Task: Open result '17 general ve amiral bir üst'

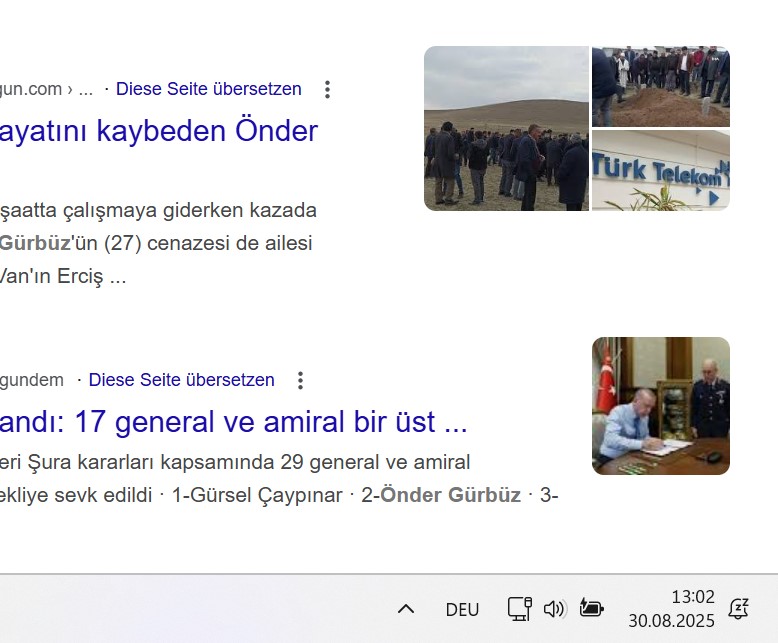Action: point(233,422)
